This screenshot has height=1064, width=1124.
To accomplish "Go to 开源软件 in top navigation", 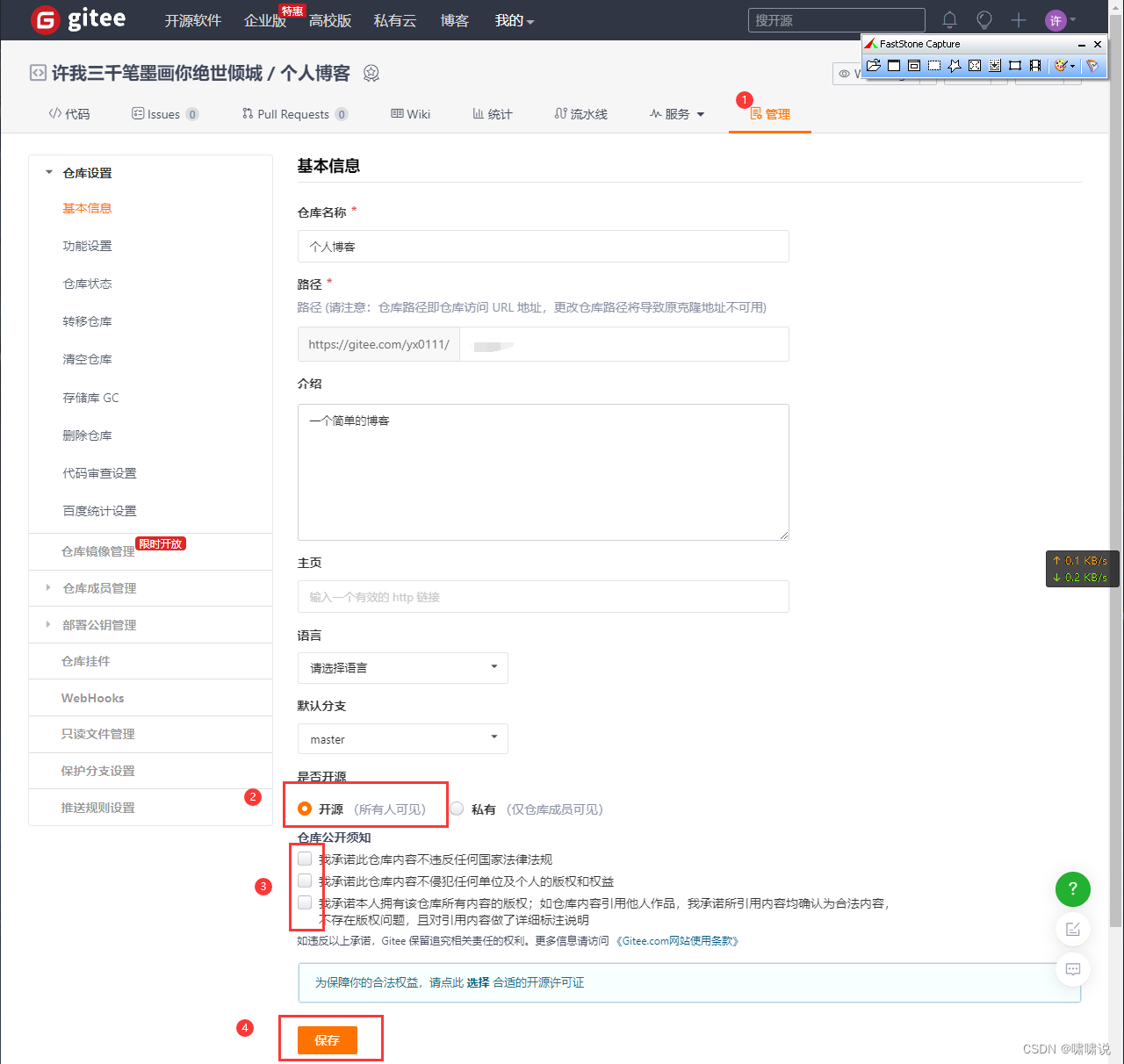I will (193, 20).
